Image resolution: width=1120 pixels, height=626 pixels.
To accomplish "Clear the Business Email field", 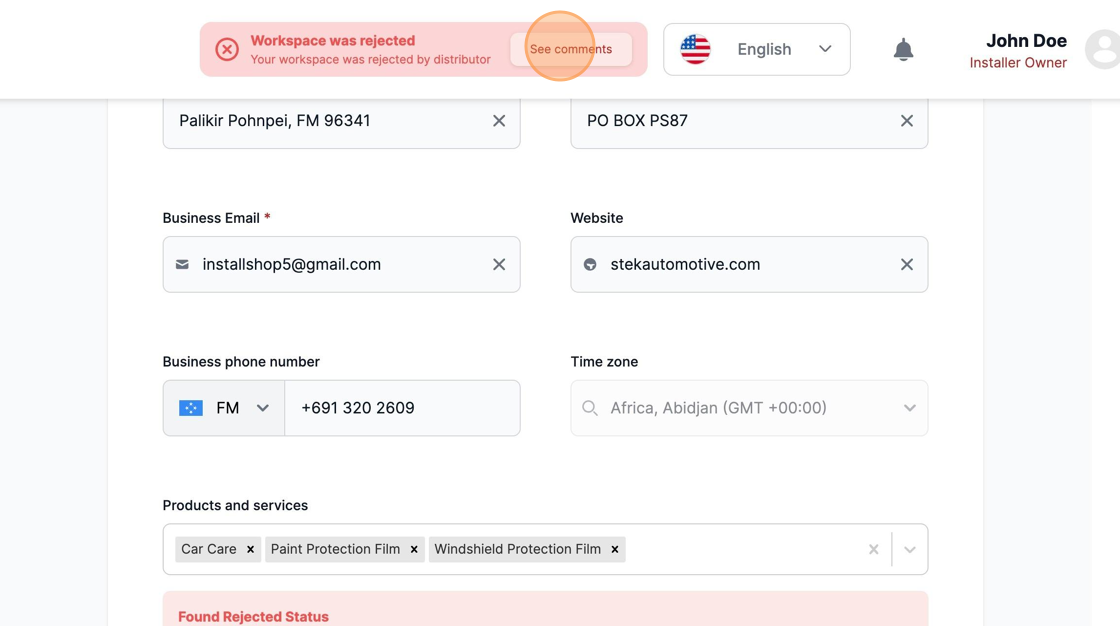I will tap(499, 265).
